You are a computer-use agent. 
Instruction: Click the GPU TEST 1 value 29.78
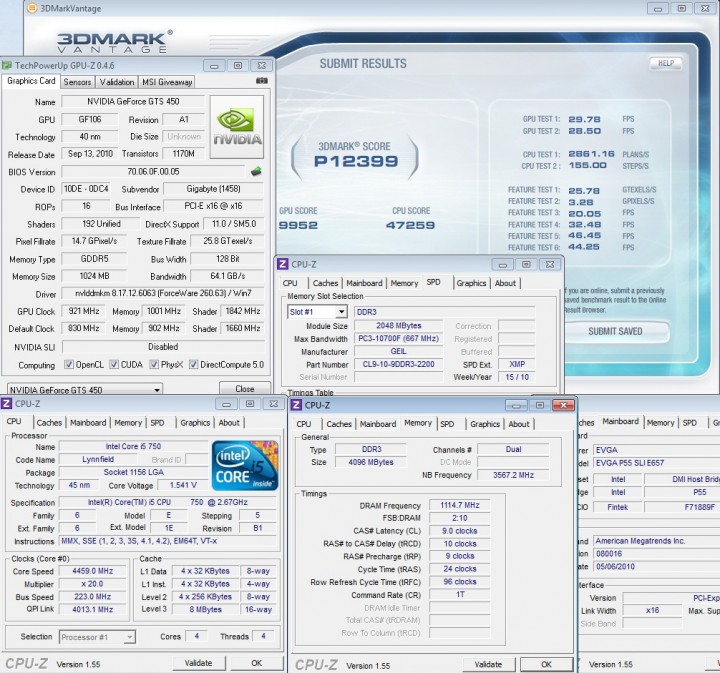(585, 119)
